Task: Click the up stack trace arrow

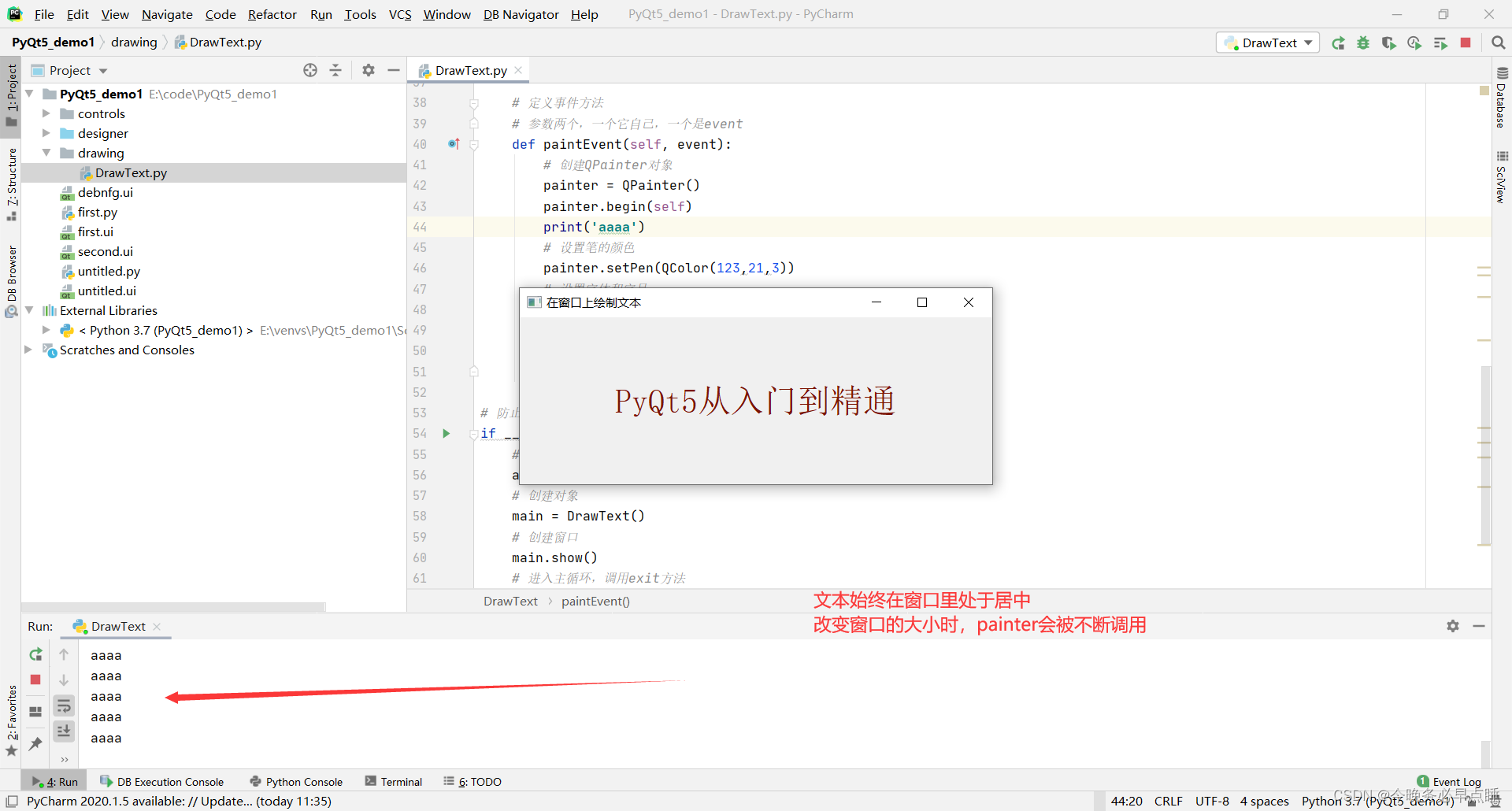Action: tap(64, 654)
